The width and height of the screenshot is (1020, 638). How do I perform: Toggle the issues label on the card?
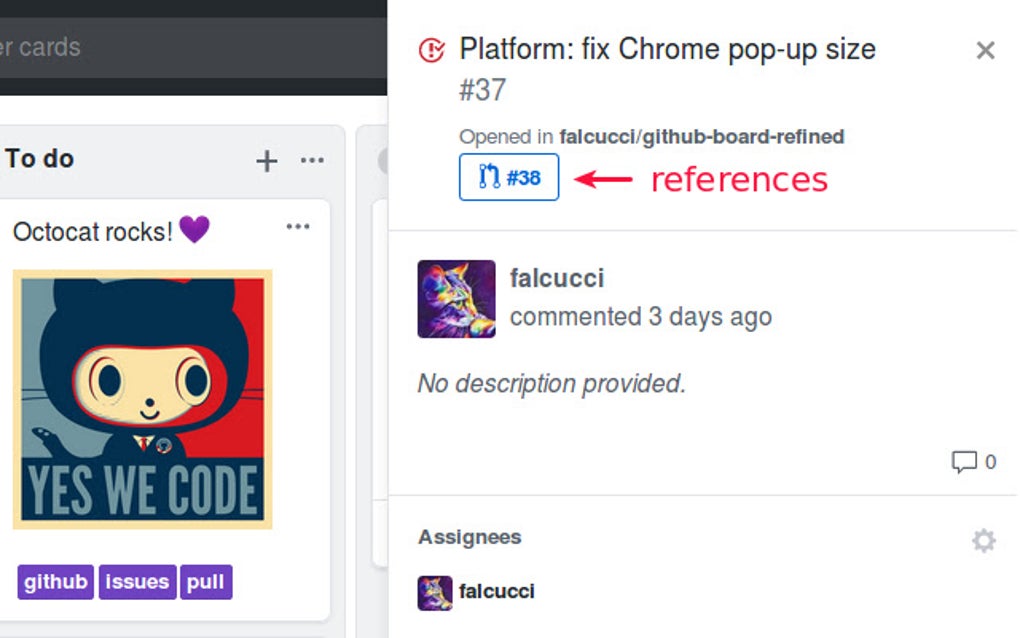coord(137,582)
